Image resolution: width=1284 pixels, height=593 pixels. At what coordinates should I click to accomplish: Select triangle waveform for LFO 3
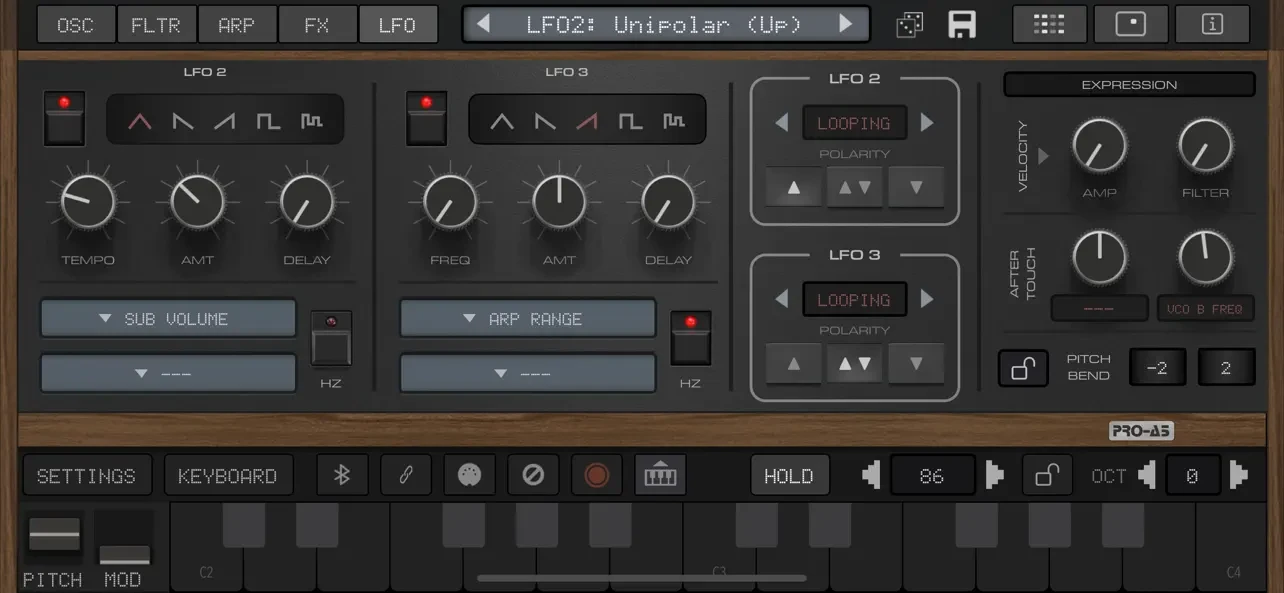[502, 122]
